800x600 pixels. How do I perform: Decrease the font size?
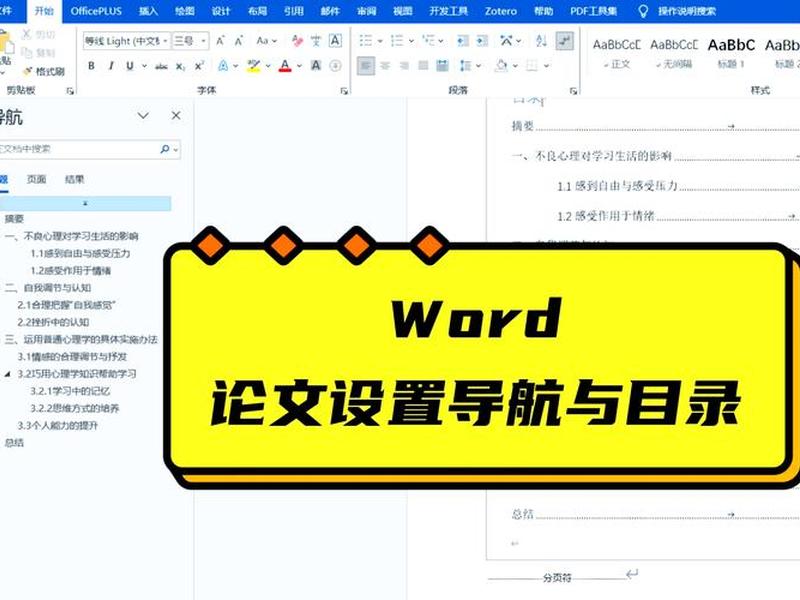click(x=238, y=40)
